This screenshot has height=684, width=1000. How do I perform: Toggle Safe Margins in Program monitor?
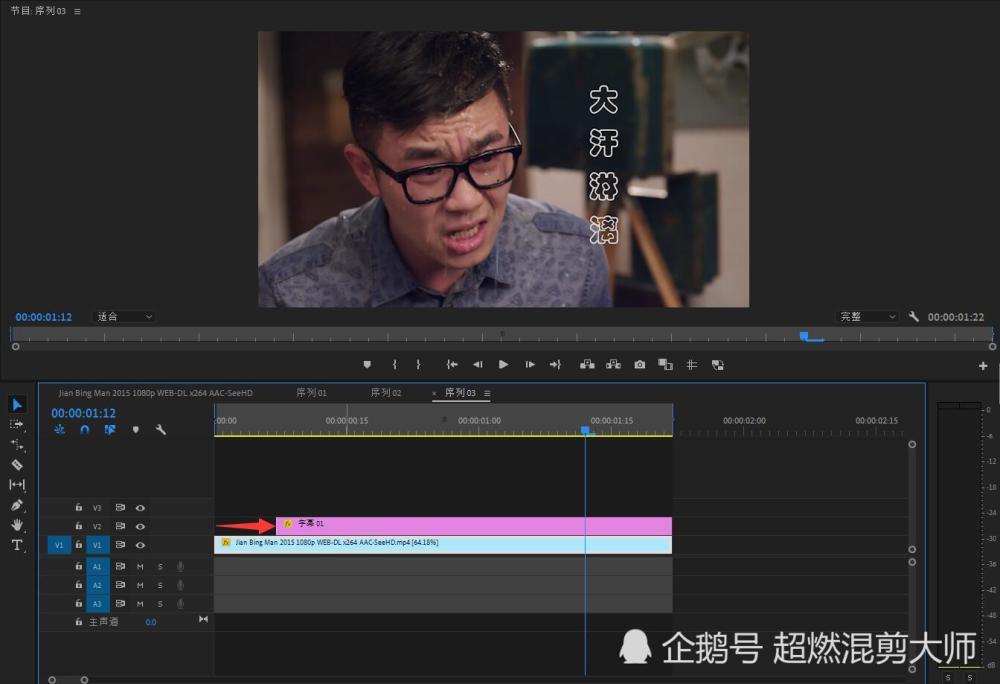point(691,365)
